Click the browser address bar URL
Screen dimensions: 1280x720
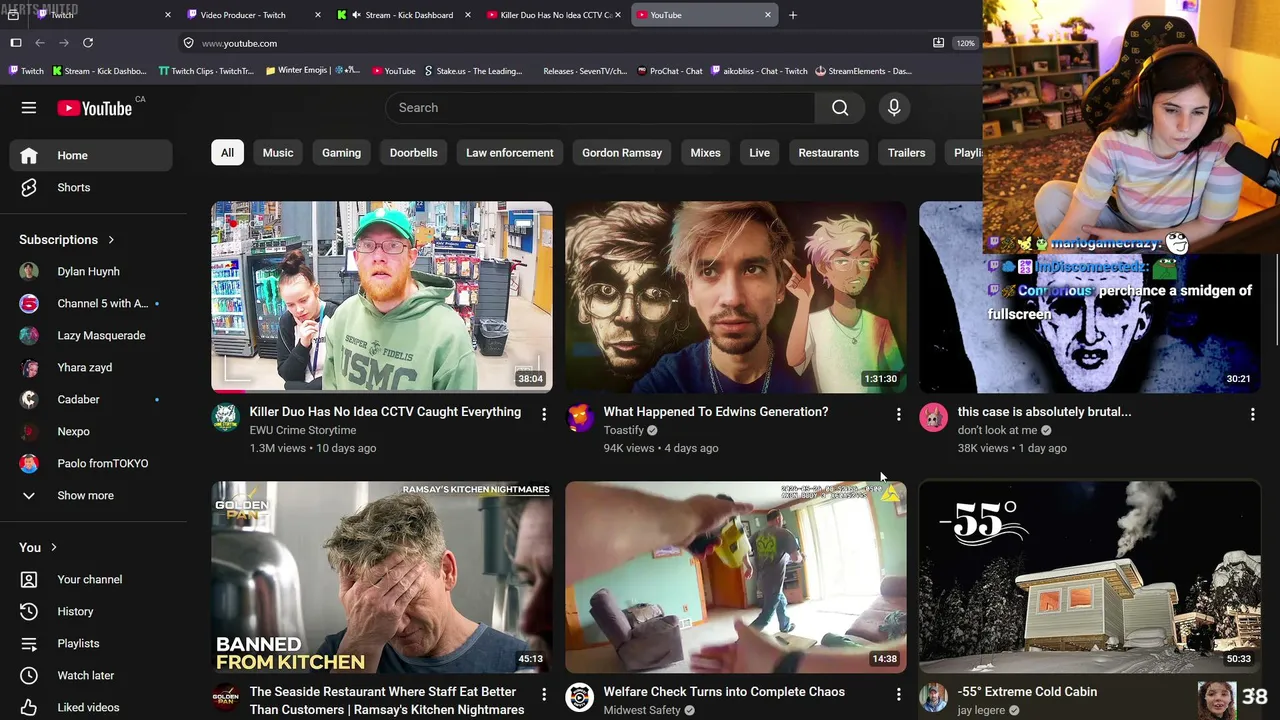point(239,43)
